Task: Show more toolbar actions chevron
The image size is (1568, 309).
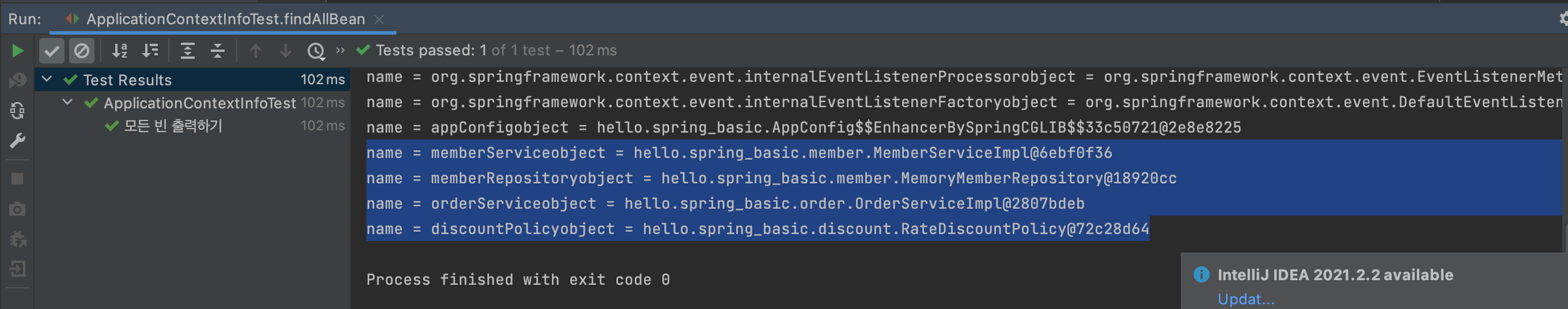Action: pyautogui.click(x=340, y=50)
